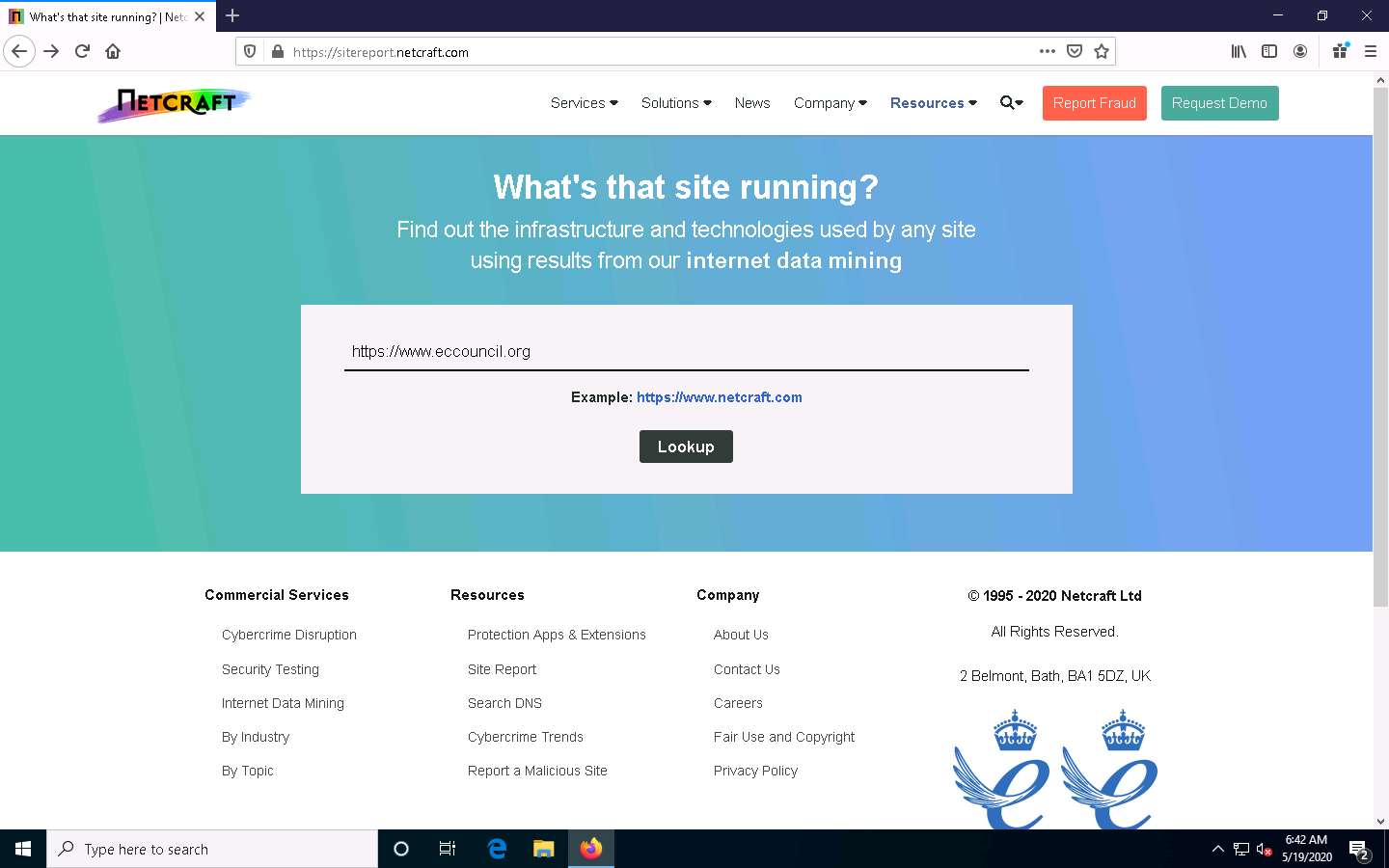This screenshot has height=868, width=1389.
Task: Open the site search magnifier icon
Action: pos(1011,103)
